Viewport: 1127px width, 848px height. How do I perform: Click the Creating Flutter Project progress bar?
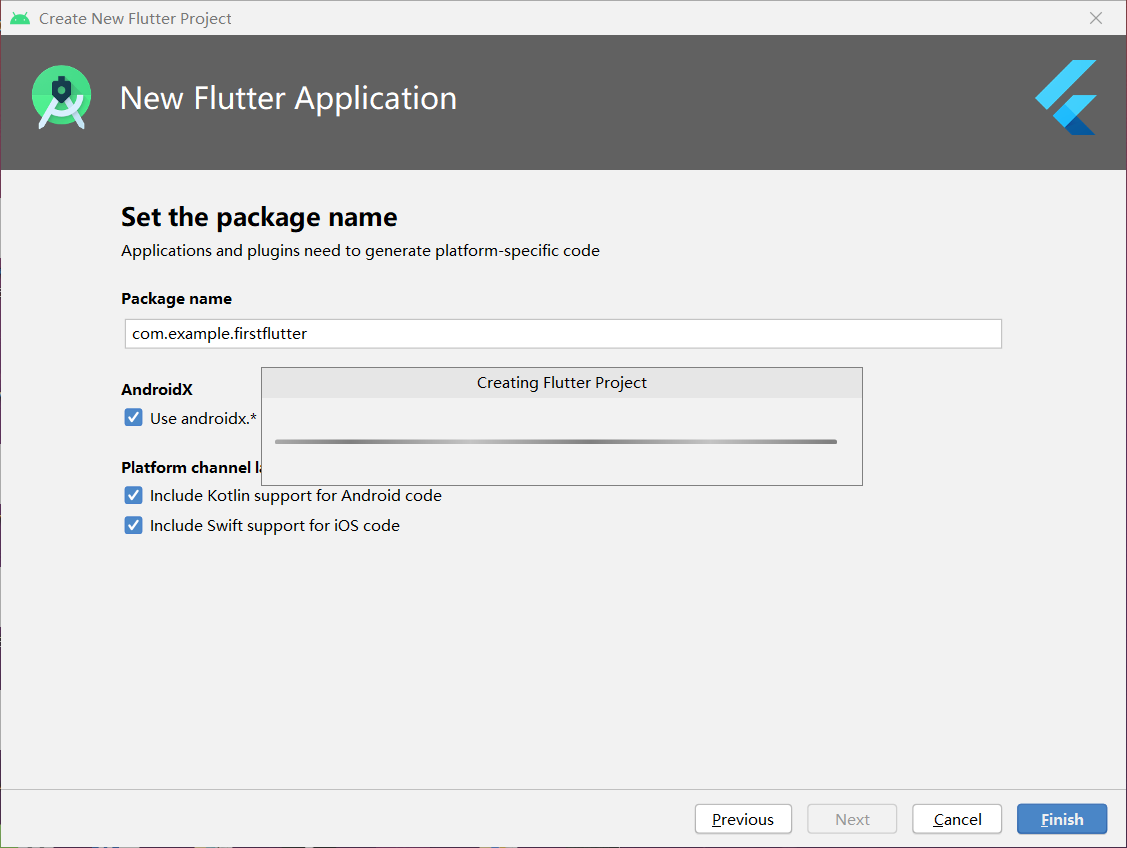tap(556, 441)
